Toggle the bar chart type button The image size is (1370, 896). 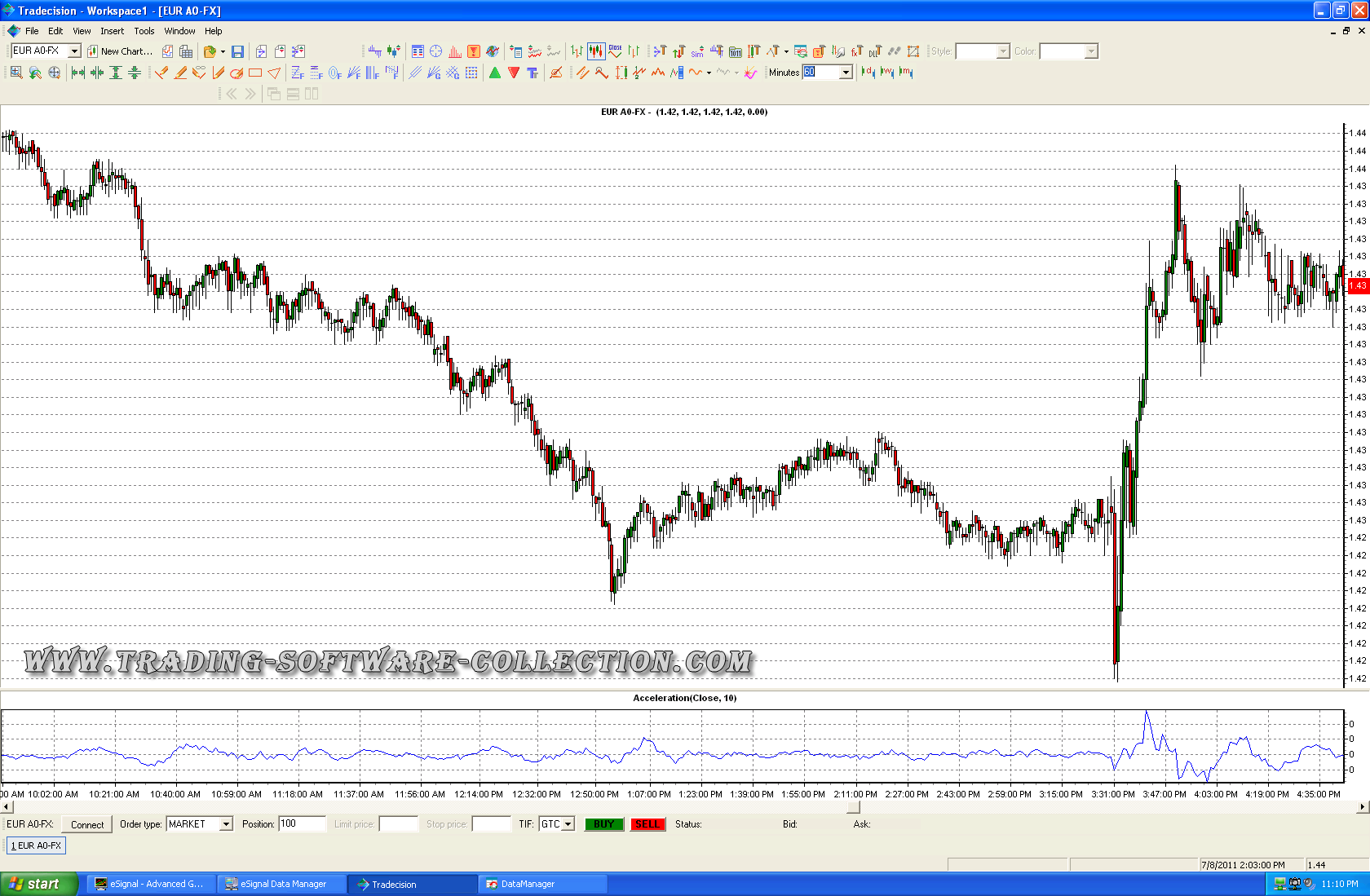[x=577, y=51]
